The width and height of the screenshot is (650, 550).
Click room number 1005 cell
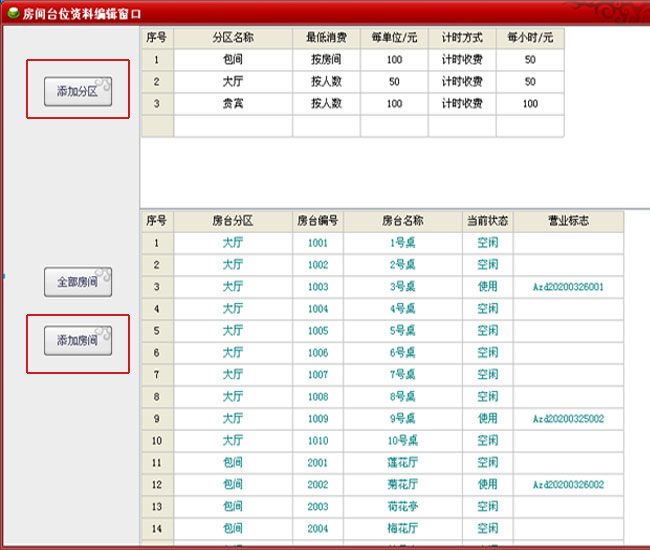tap(318, 331)
